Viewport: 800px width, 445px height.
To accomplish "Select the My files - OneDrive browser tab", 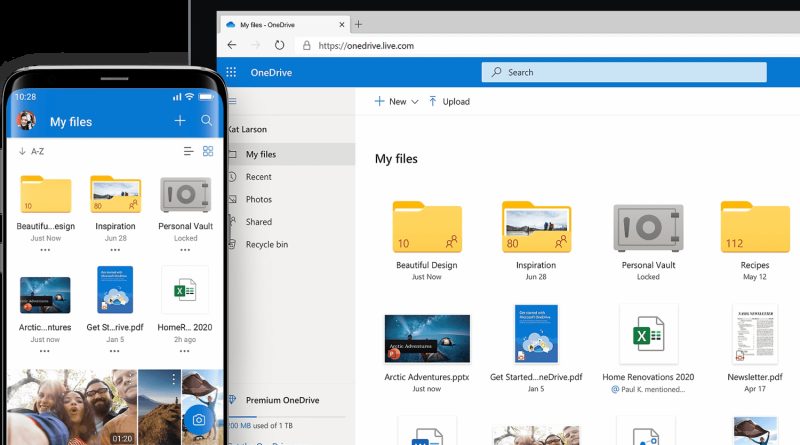I will (x=285, y=24).
